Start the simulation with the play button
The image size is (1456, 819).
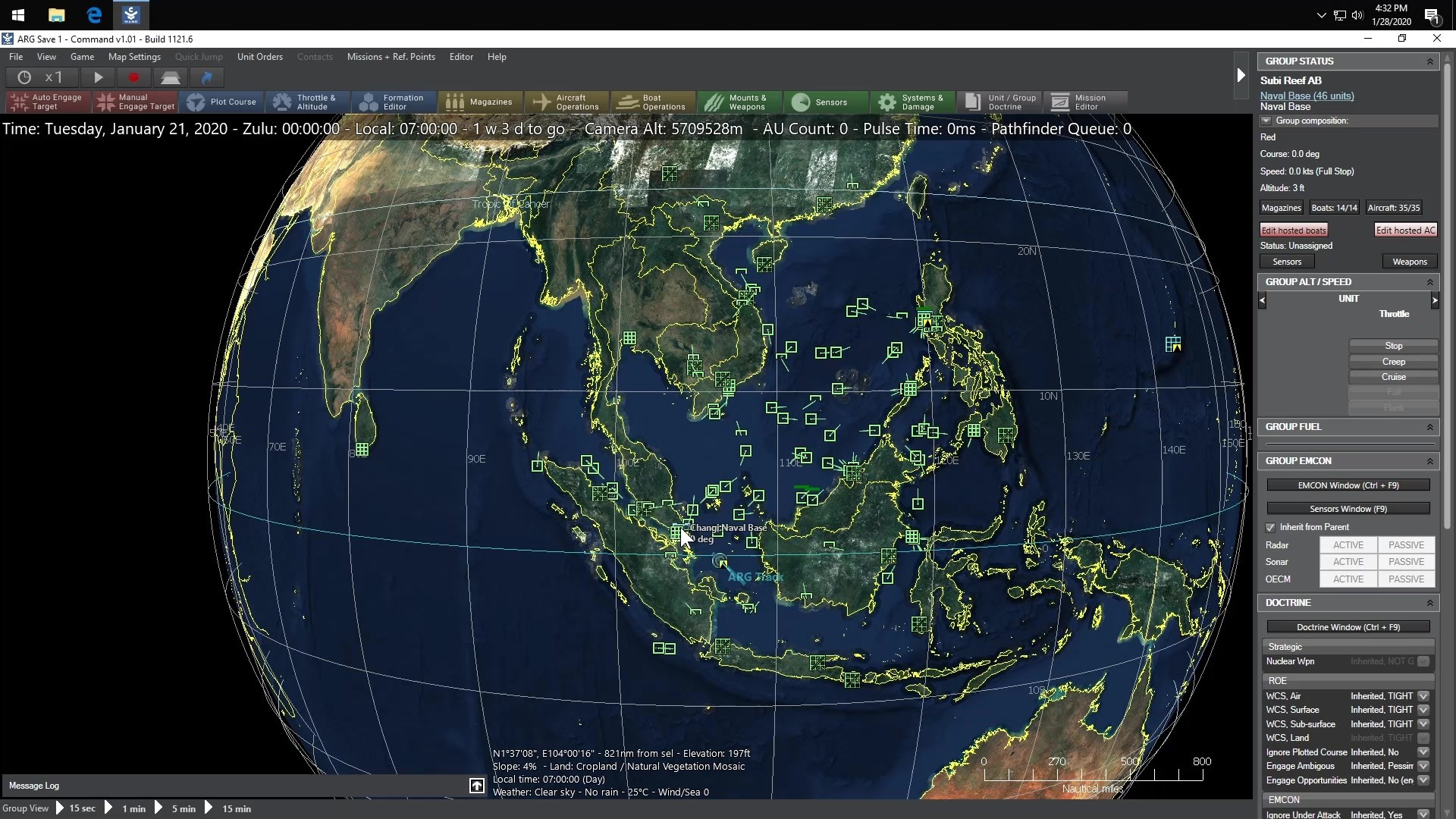(98, 77)
